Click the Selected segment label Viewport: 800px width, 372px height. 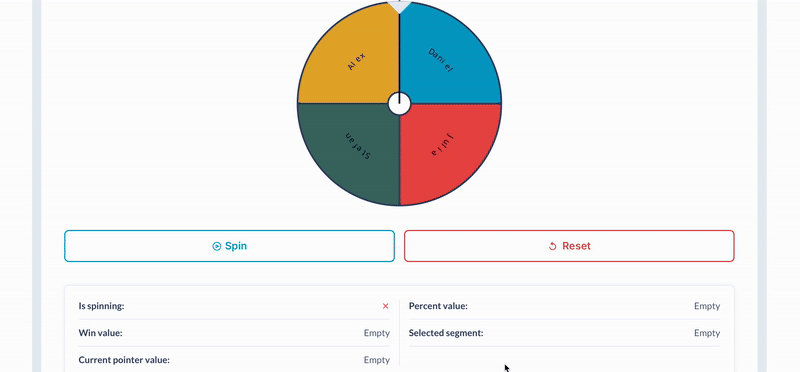pyautogui.click(x=446, y=333)
